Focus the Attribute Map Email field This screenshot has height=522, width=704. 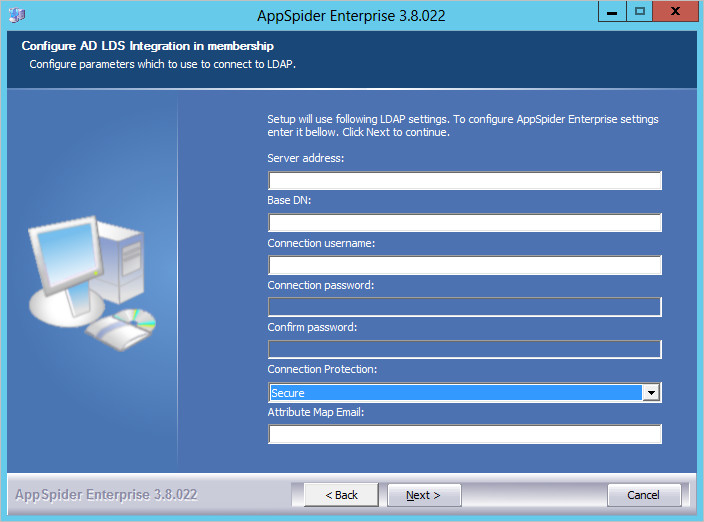click(x=464, y=434)
